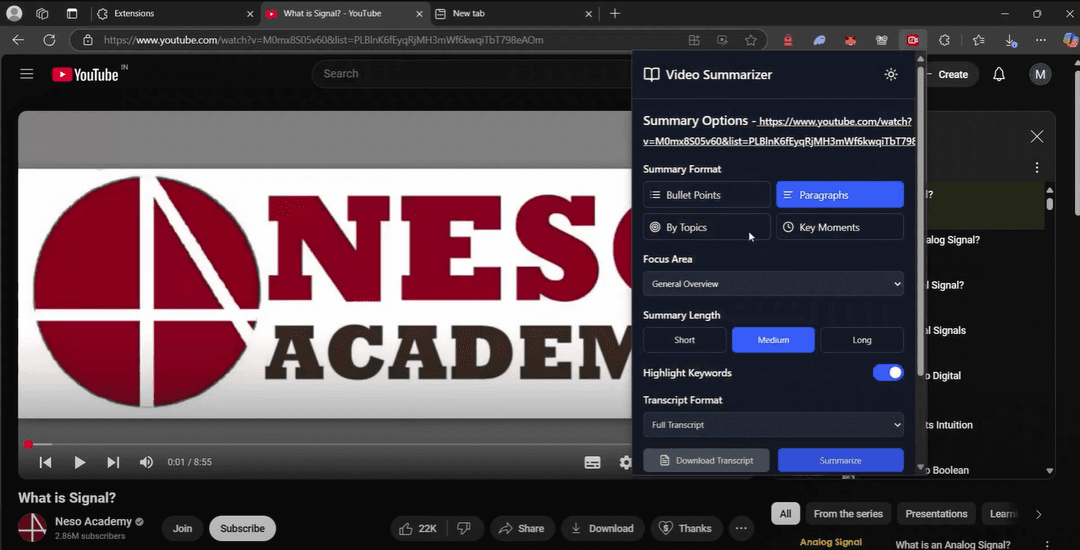The image size is (1080, 550).
Task: Click the browser address bar URL
Action: (x=324, y=40)
